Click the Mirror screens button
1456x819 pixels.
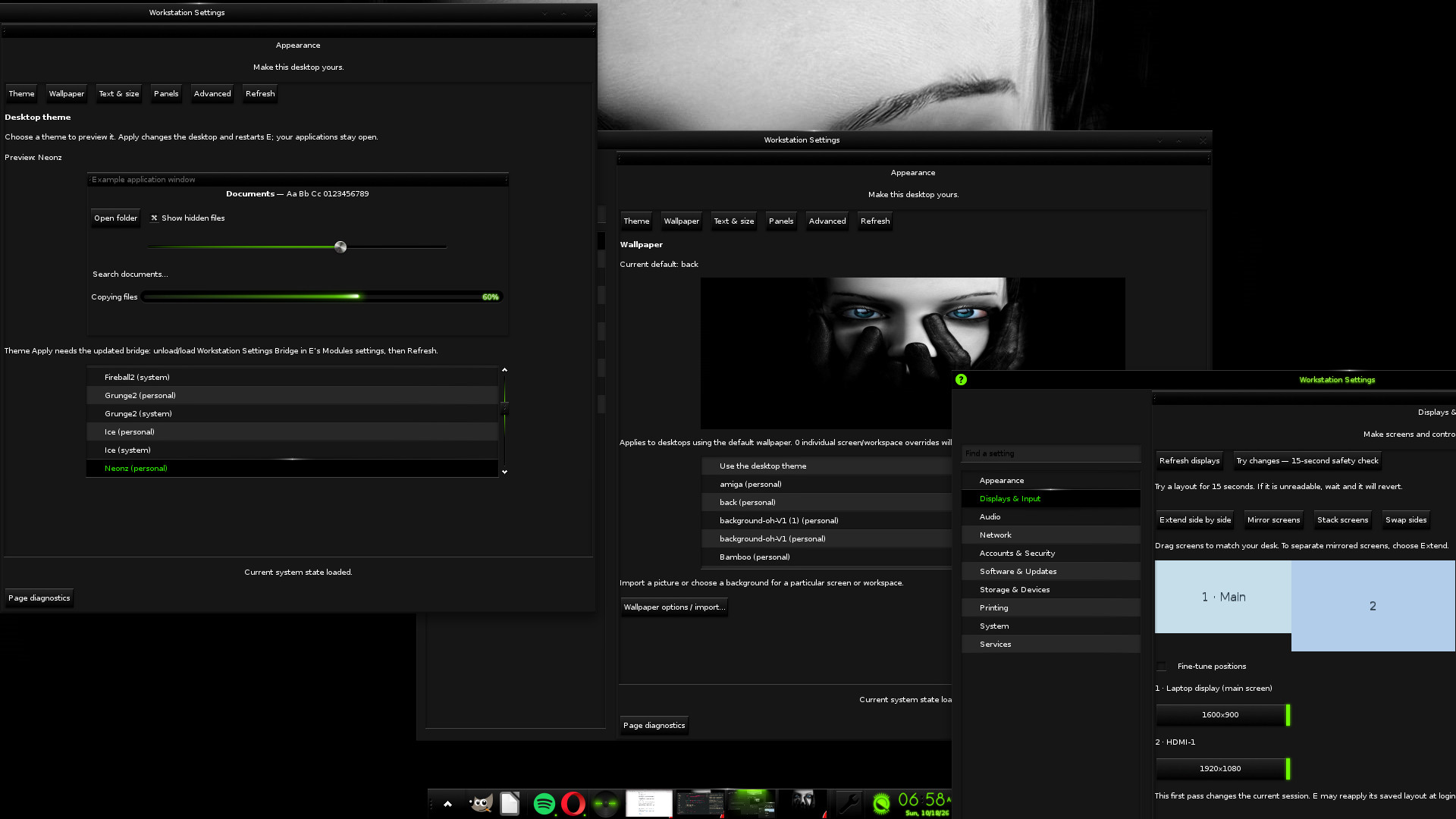(x=1273, y=520)
